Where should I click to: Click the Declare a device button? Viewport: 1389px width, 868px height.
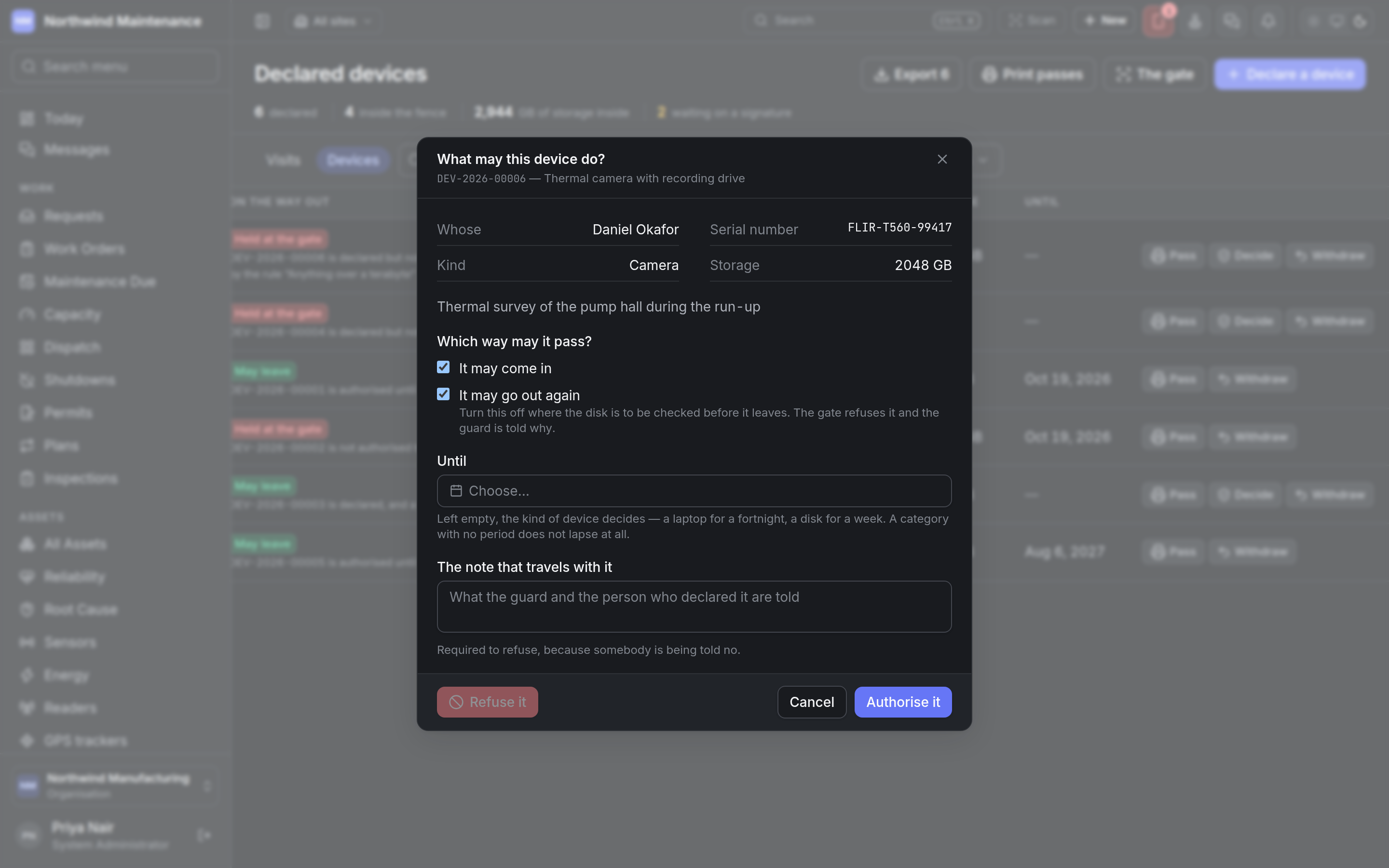(1290, 74)
